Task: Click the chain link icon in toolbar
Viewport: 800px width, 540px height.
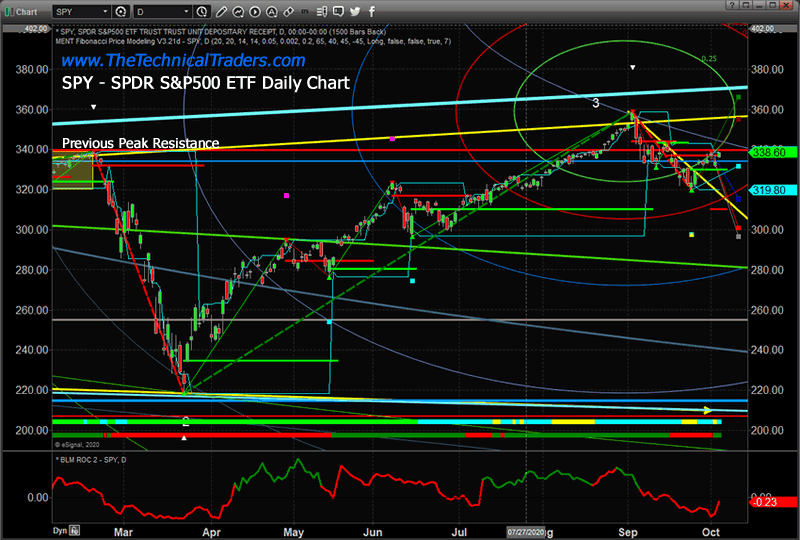Action: pyautogui.click(x=288, y=11)
